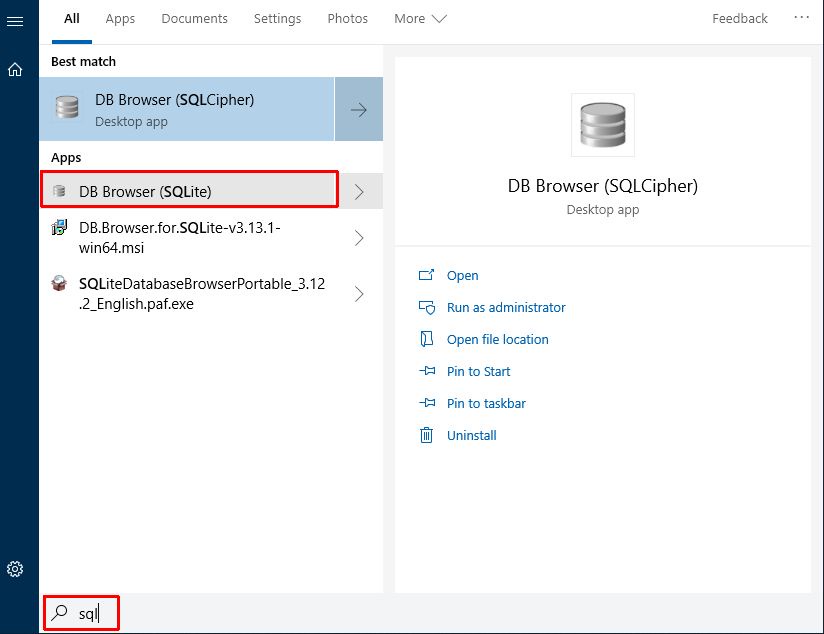Click the Pin to Start pin icon

427,371
